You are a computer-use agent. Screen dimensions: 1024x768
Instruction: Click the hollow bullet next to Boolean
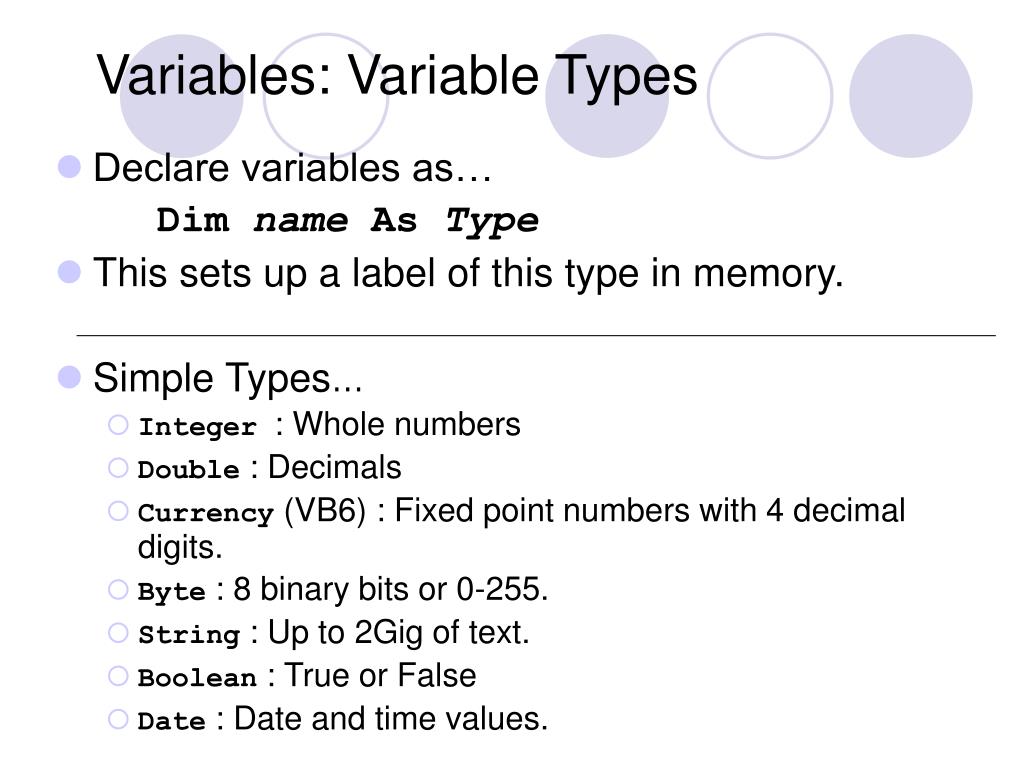point(118,676)
